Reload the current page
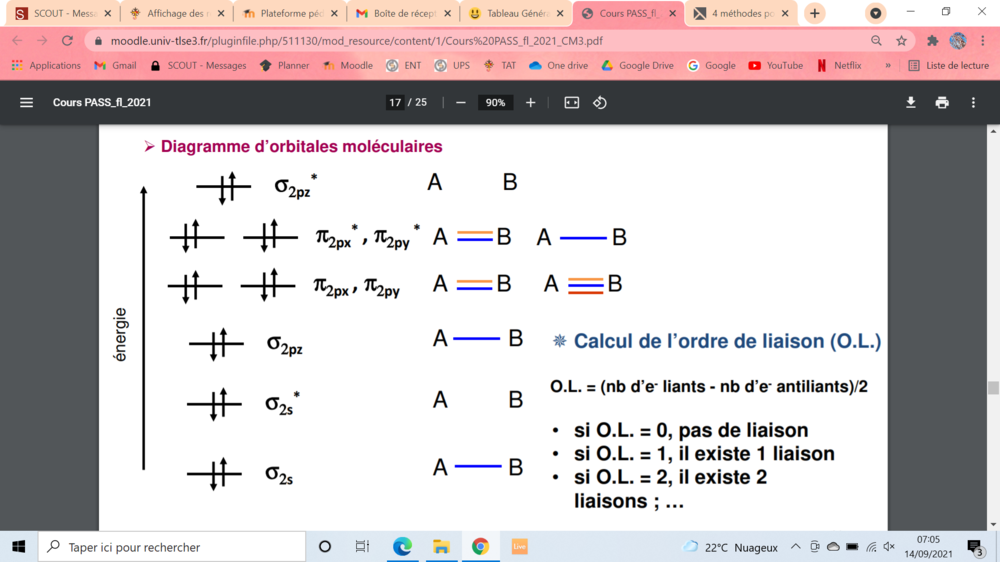 coord(67,41)
